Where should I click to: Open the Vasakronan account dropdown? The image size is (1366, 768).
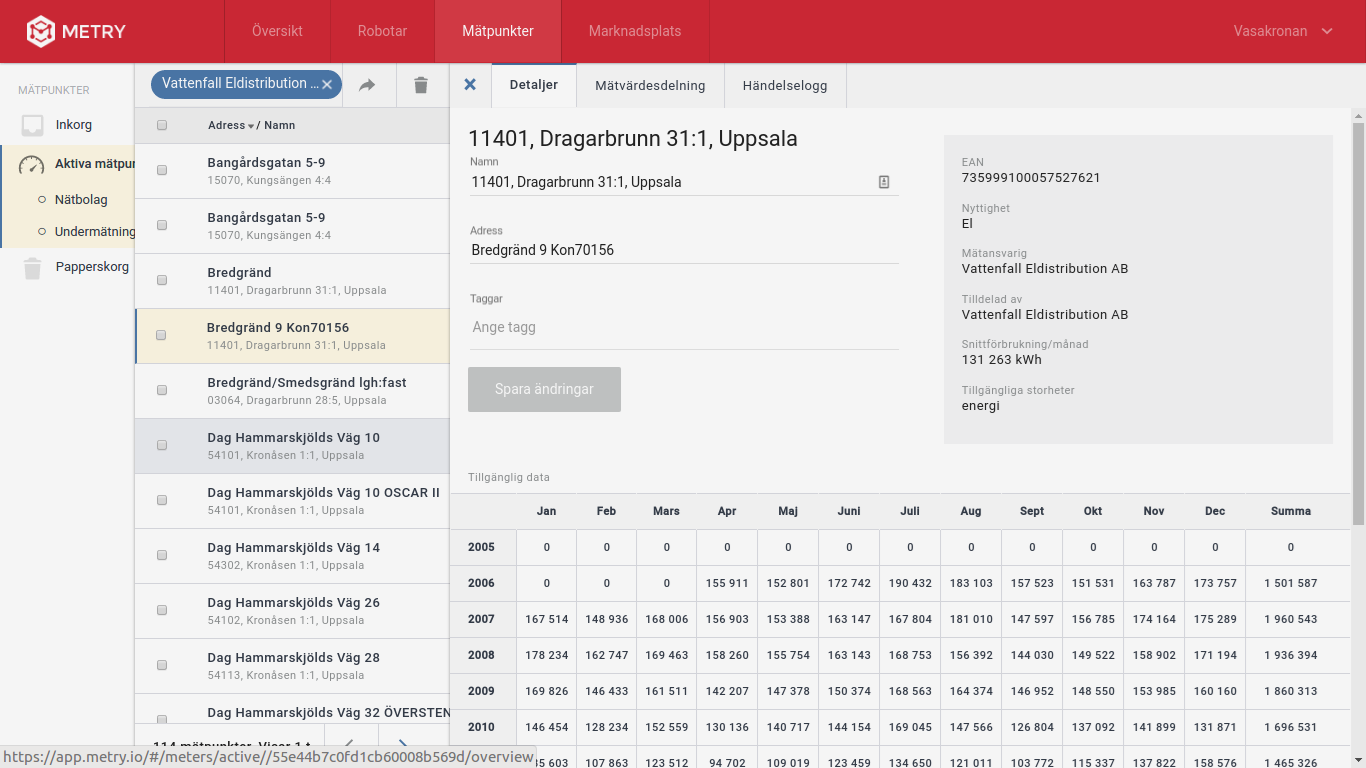[x=1283, y=31]
